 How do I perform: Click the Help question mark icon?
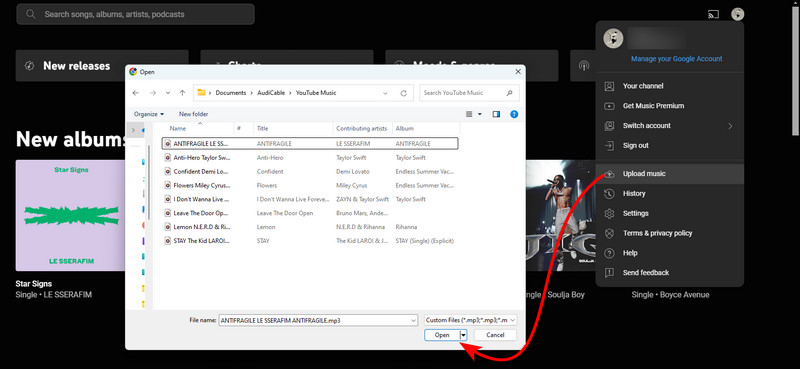(x=609, y=253)
